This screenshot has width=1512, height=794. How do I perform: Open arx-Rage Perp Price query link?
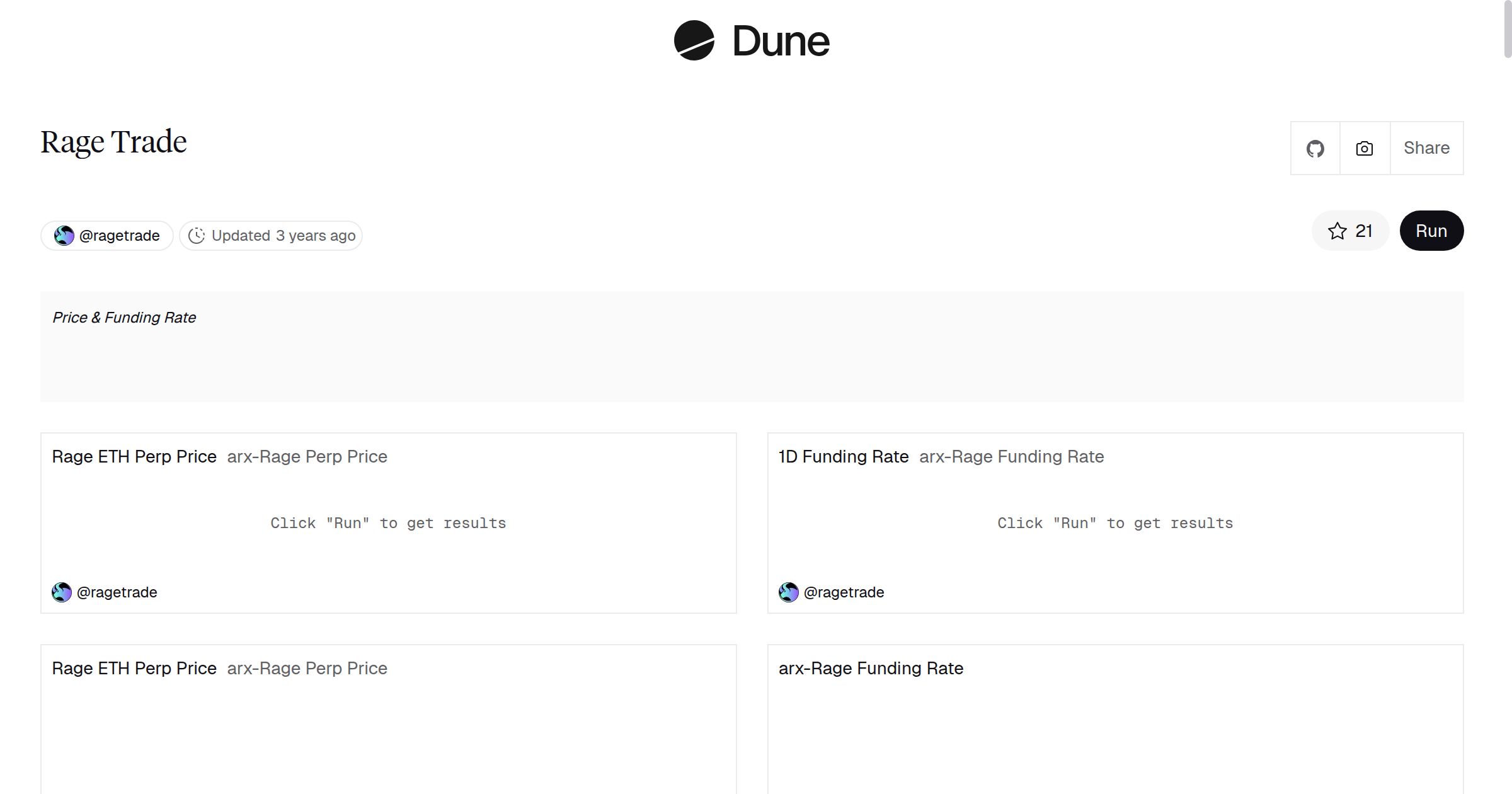[307, 456]
